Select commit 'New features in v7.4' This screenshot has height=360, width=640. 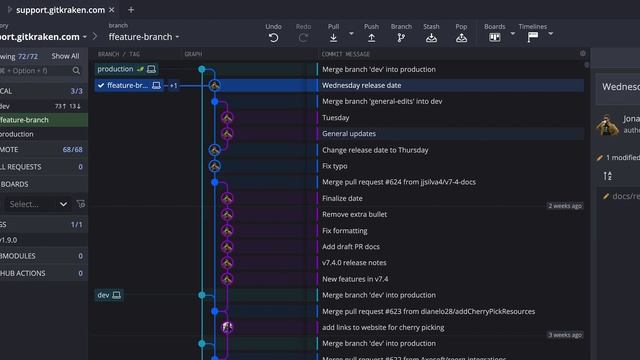point(355,279)
